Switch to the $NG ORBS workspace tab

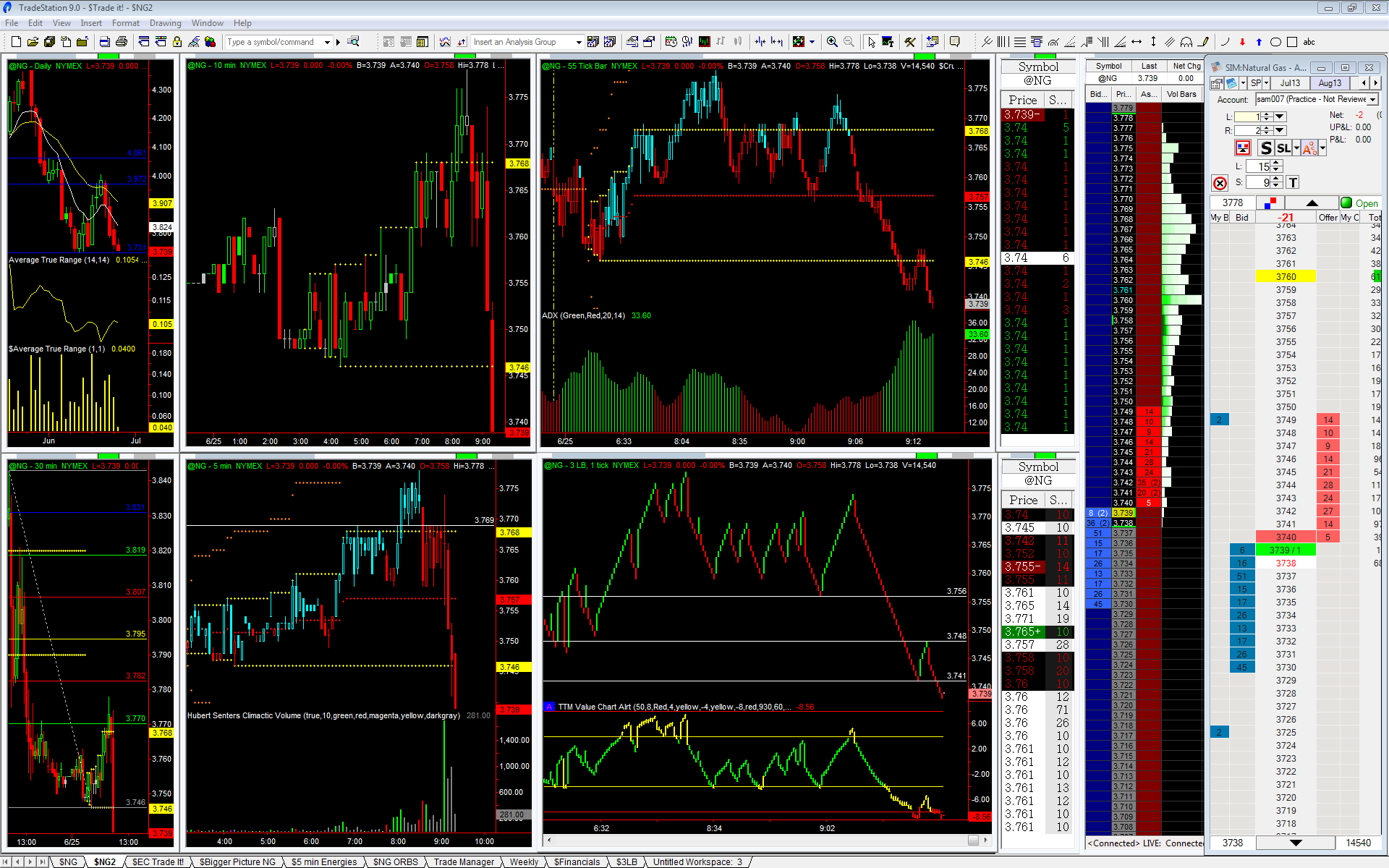pos(395,861)
